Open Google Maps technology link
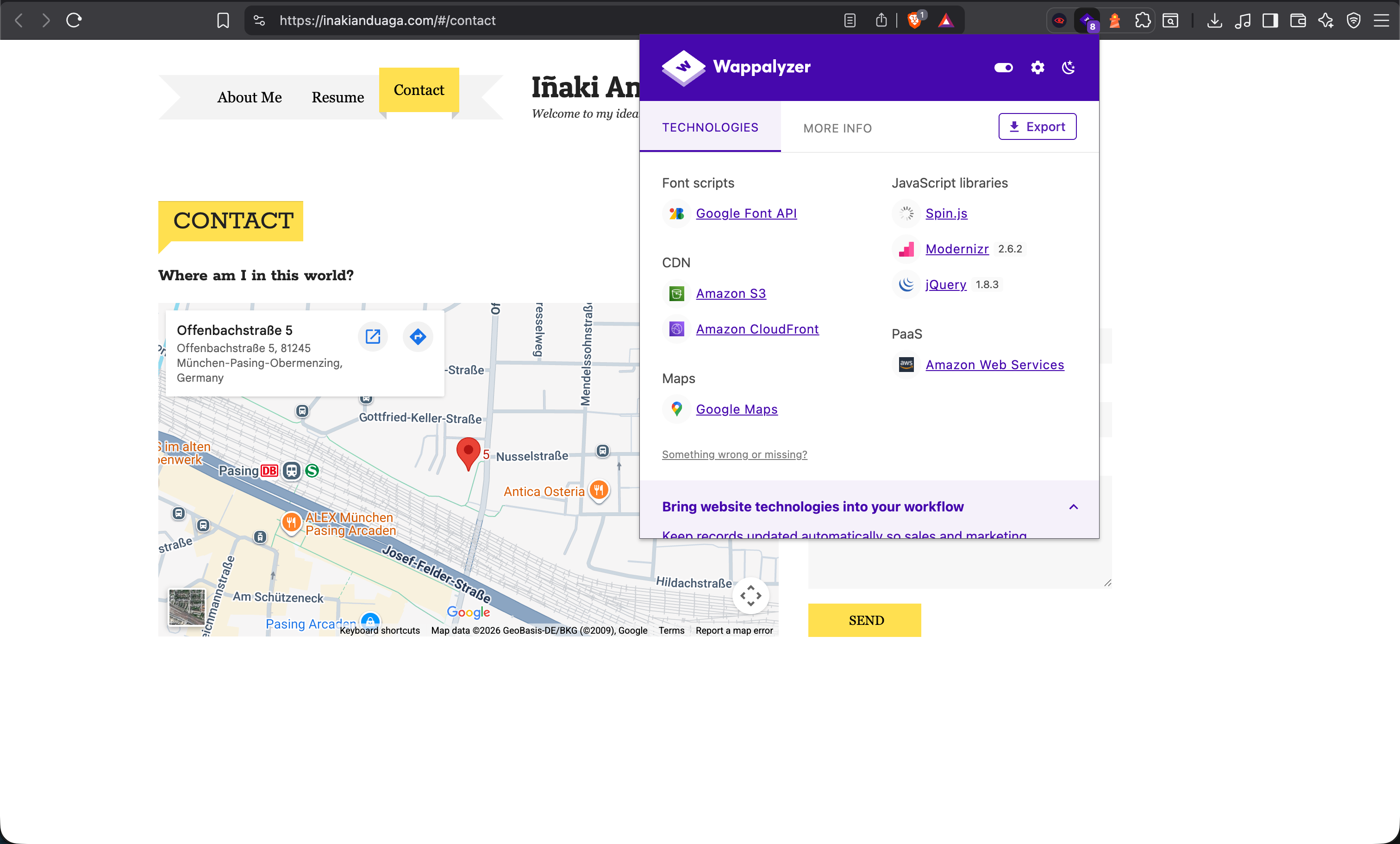1400x844 pixels. 737,409
